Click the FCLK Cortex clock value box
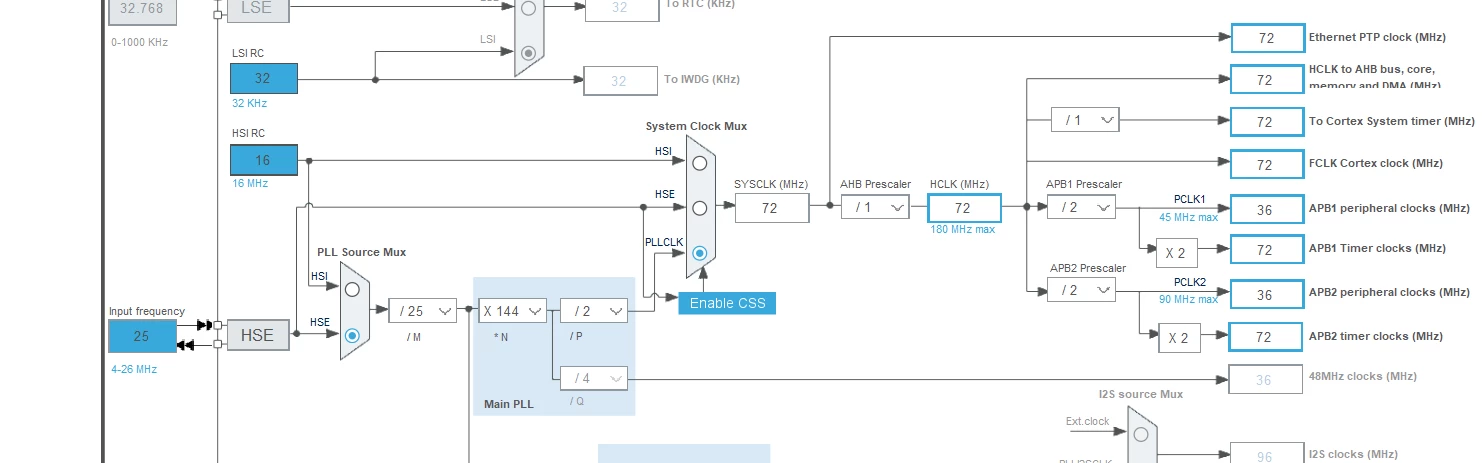Screen dimensions: 1482x463 [x=1267, y=164]
